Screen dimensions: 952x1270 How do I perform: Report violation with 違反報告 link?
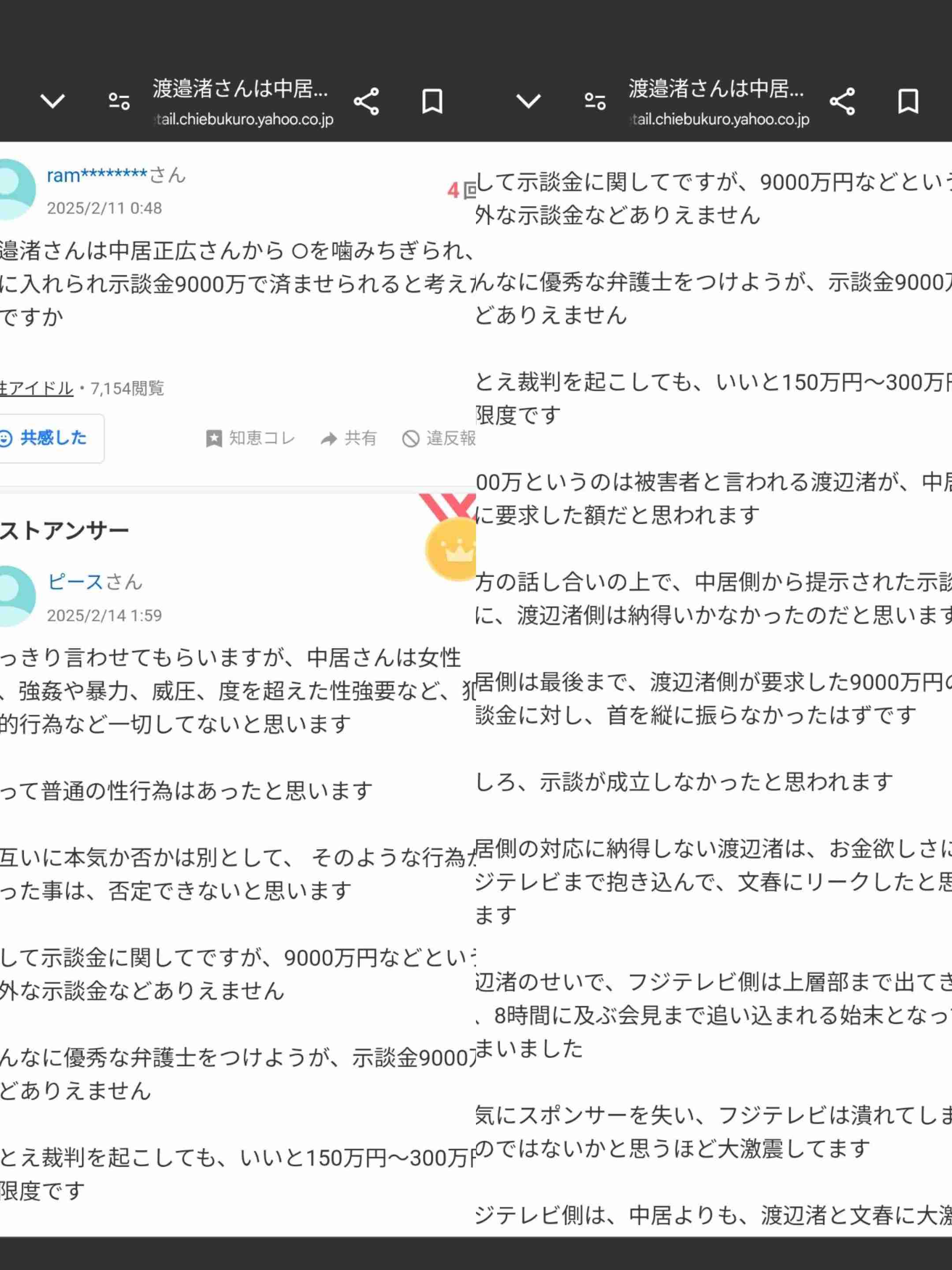pyautogui.click(x=439, y=439)
